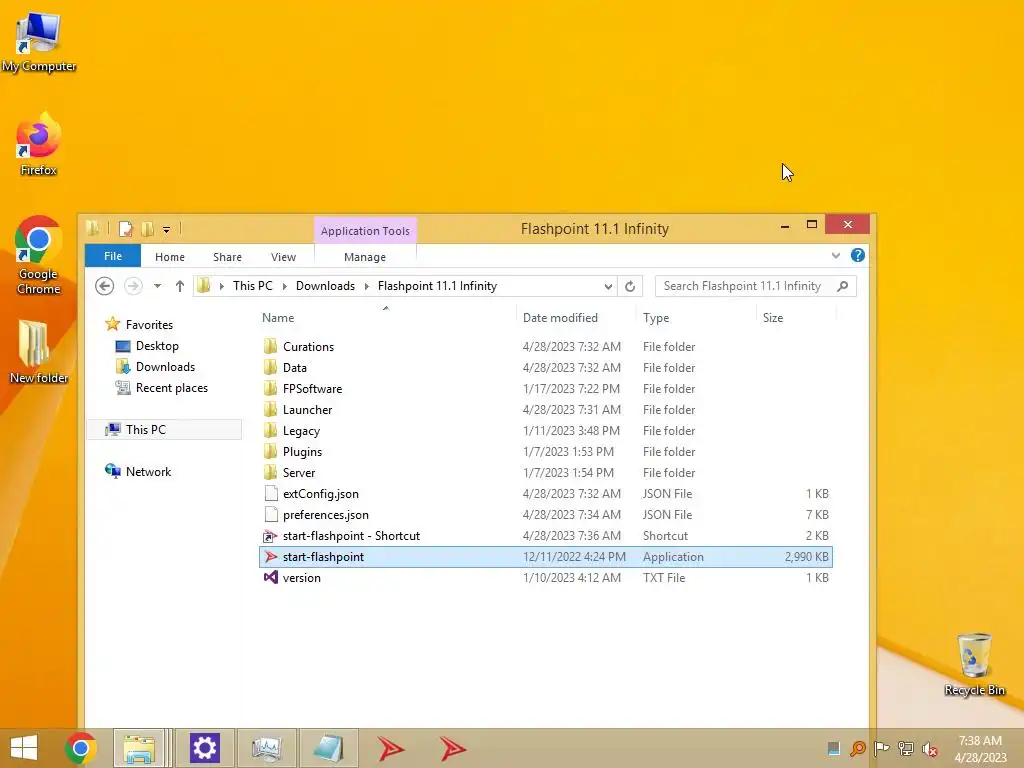Click the Recycle Bin desktop icon
1024x768 pixels.
click(974, 664)
